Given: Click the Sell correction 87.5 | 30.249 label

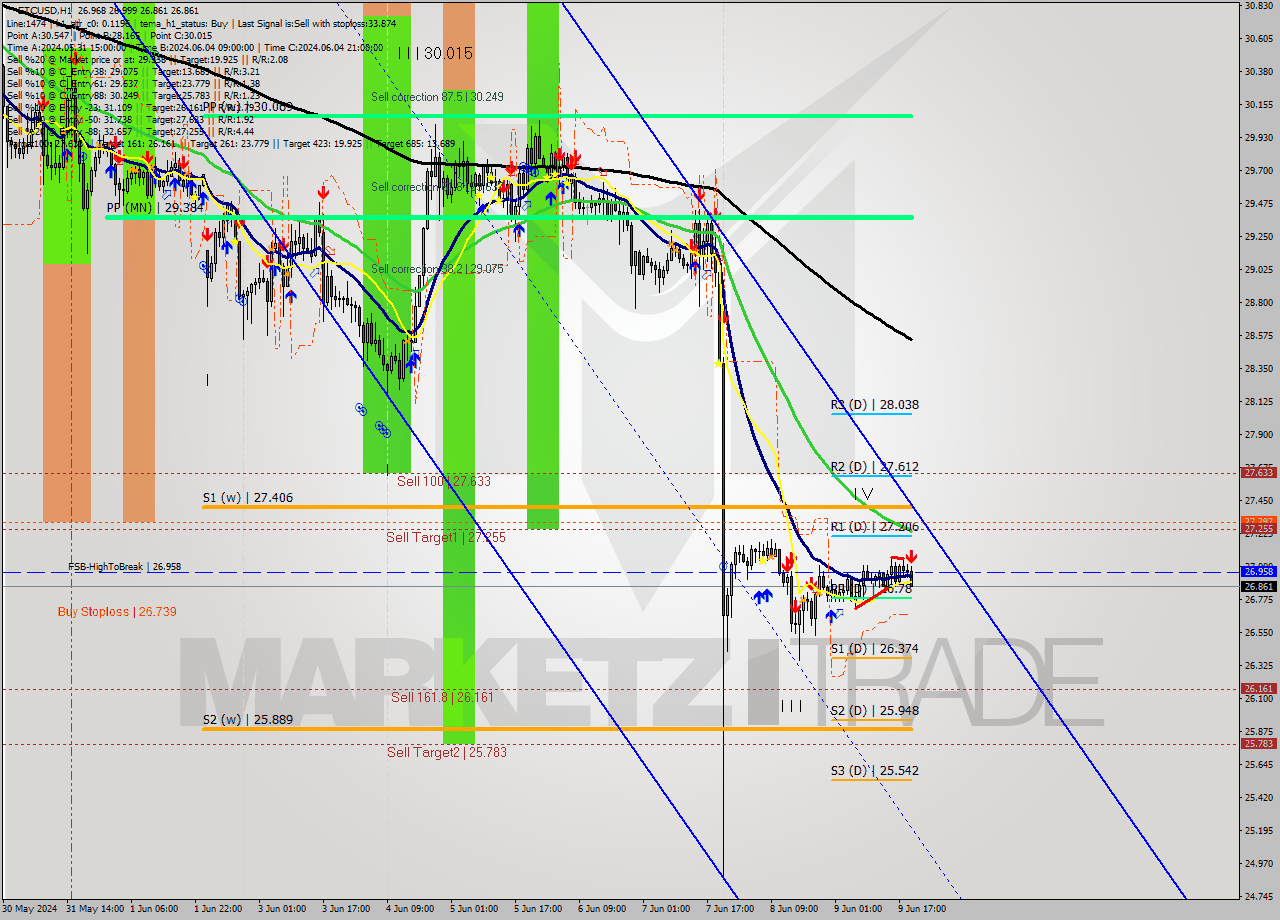Looking at the screenshot, I should (x=437, y=97).
